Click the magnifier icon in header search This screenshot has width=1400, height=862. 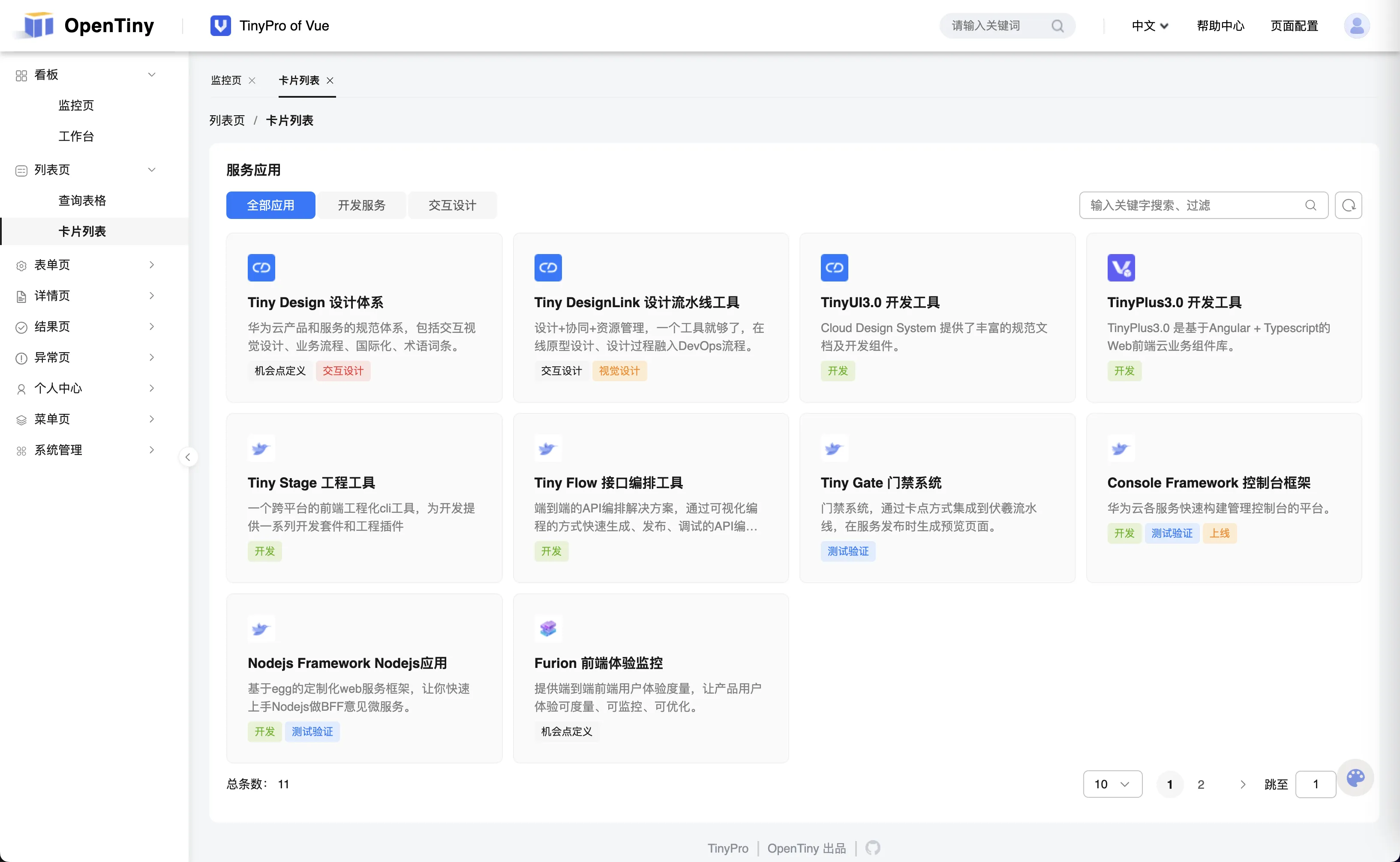coord(1057,26)
